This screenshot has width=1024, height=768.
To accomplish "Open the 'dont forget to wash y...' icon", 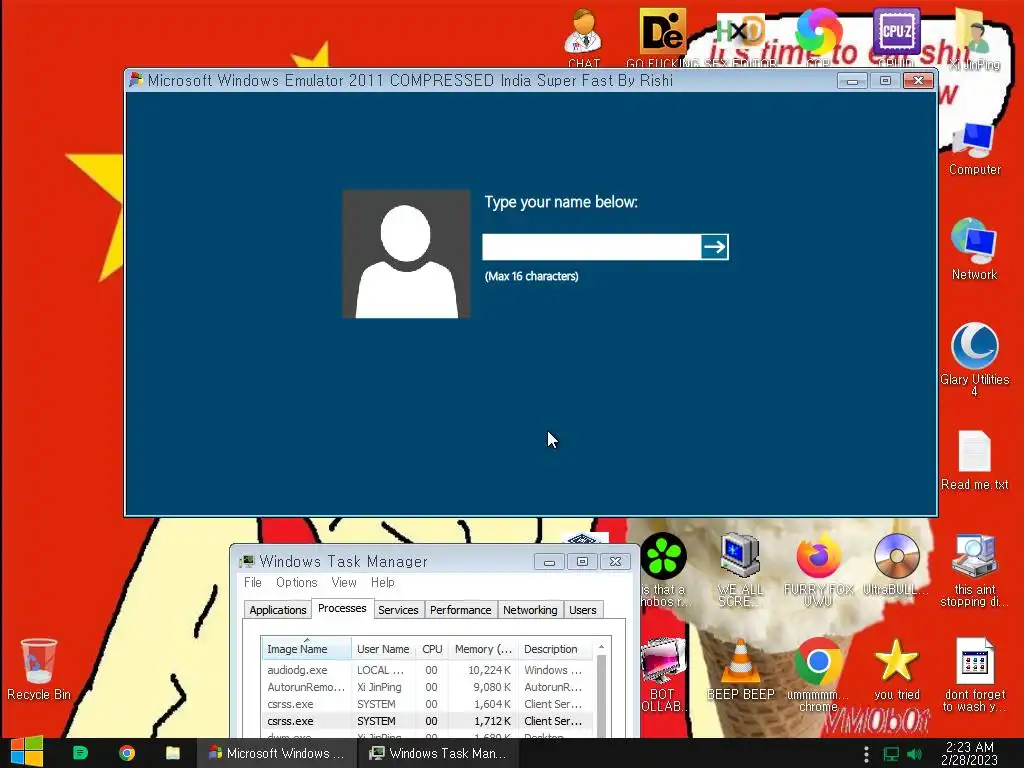I will [974, 674].
